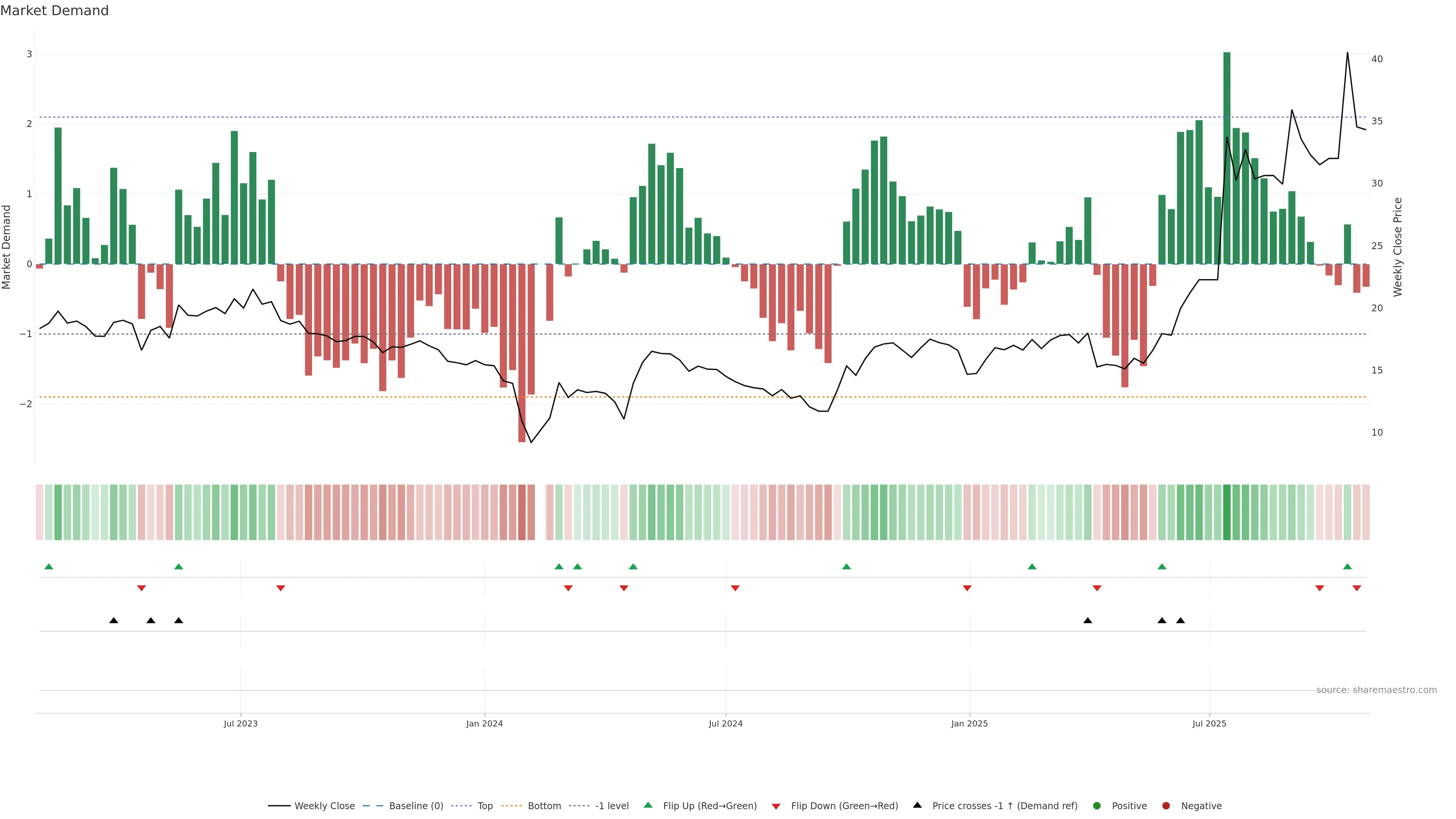Click the red Negative legend dot

(x=1166, y=806)
